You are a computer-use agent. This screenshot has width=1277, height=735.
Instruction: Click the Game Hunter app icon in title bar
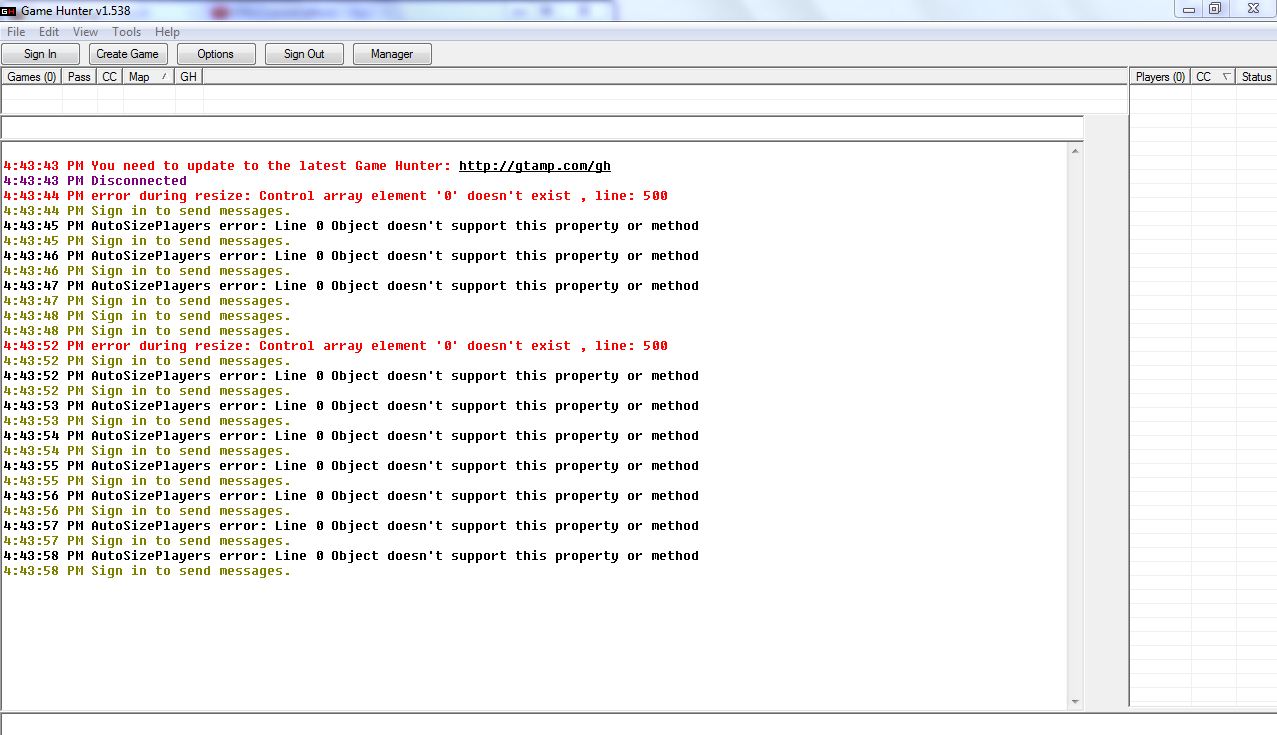(8, 10)
